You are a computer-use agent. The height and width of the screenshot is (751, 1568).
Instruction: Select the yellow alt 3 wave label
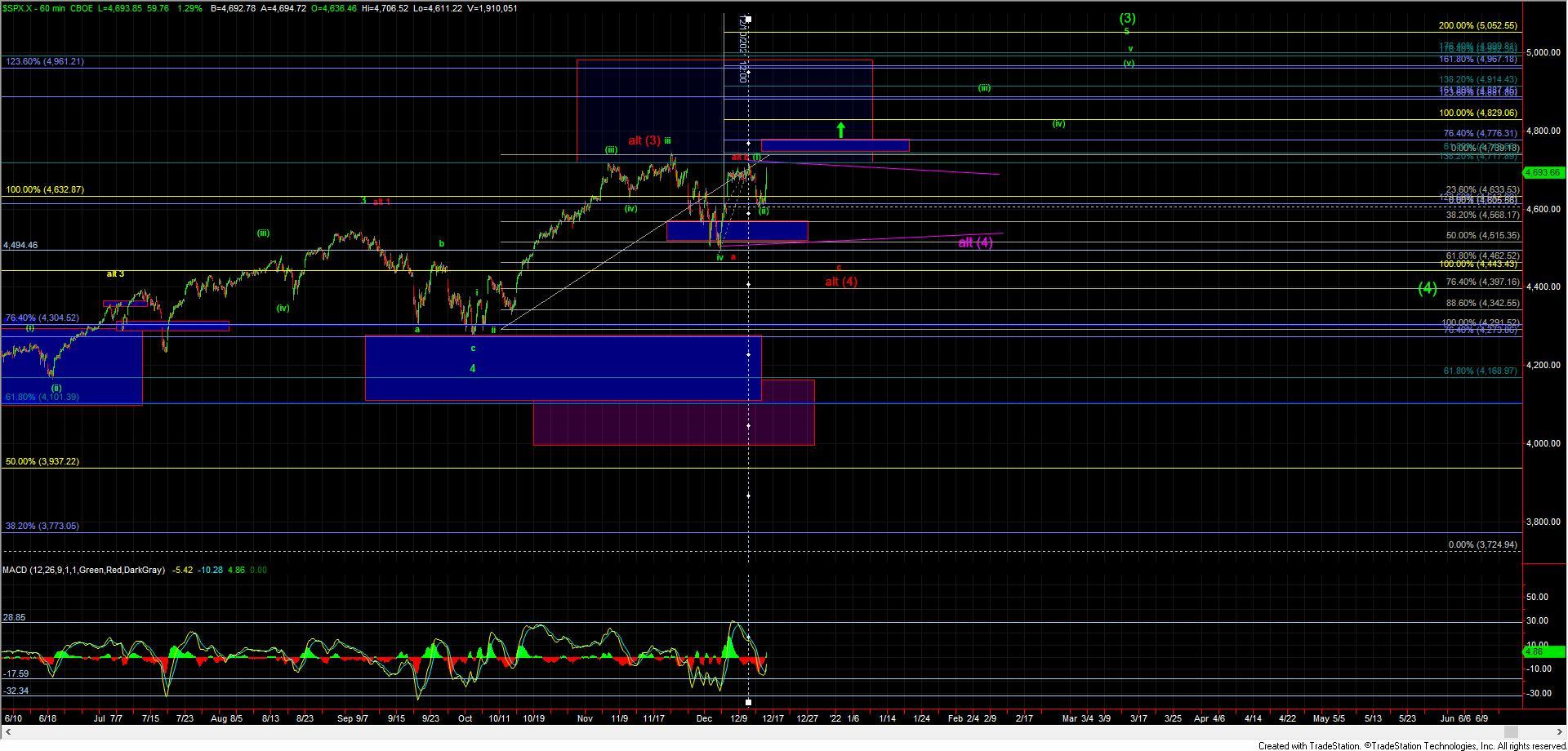pyautogui.click(x=115, y=273)
